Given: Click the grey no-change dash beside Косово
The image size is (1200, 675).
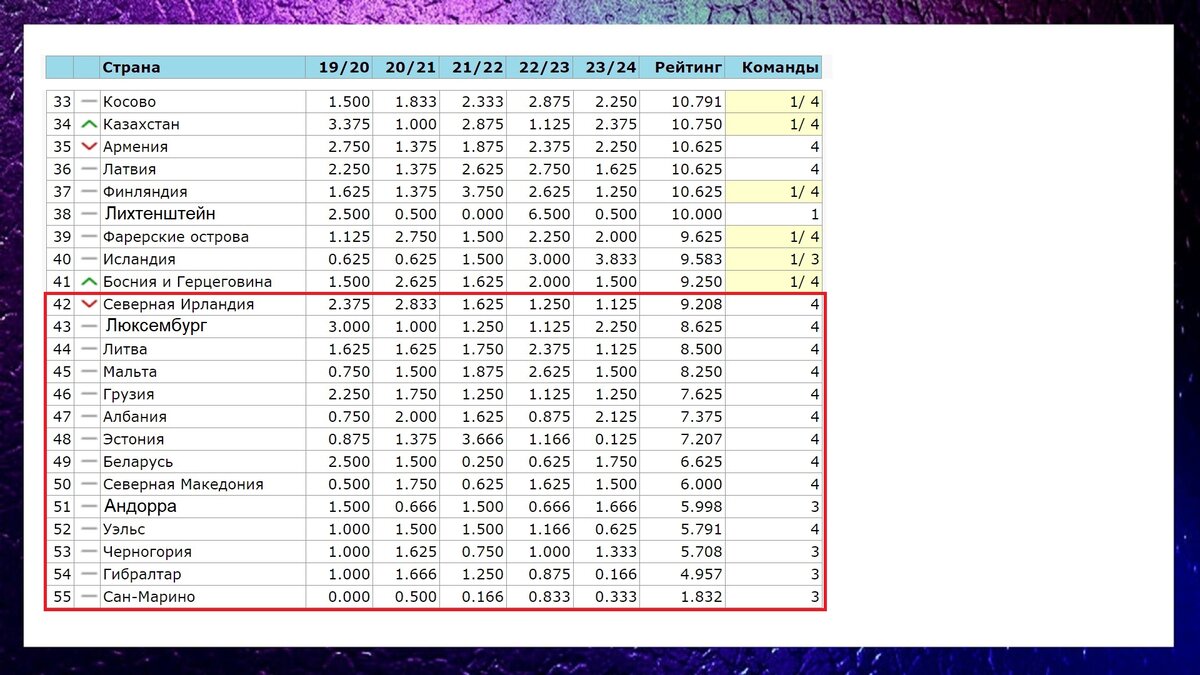Looking at the screenshot, I should [x=89, y=102].
